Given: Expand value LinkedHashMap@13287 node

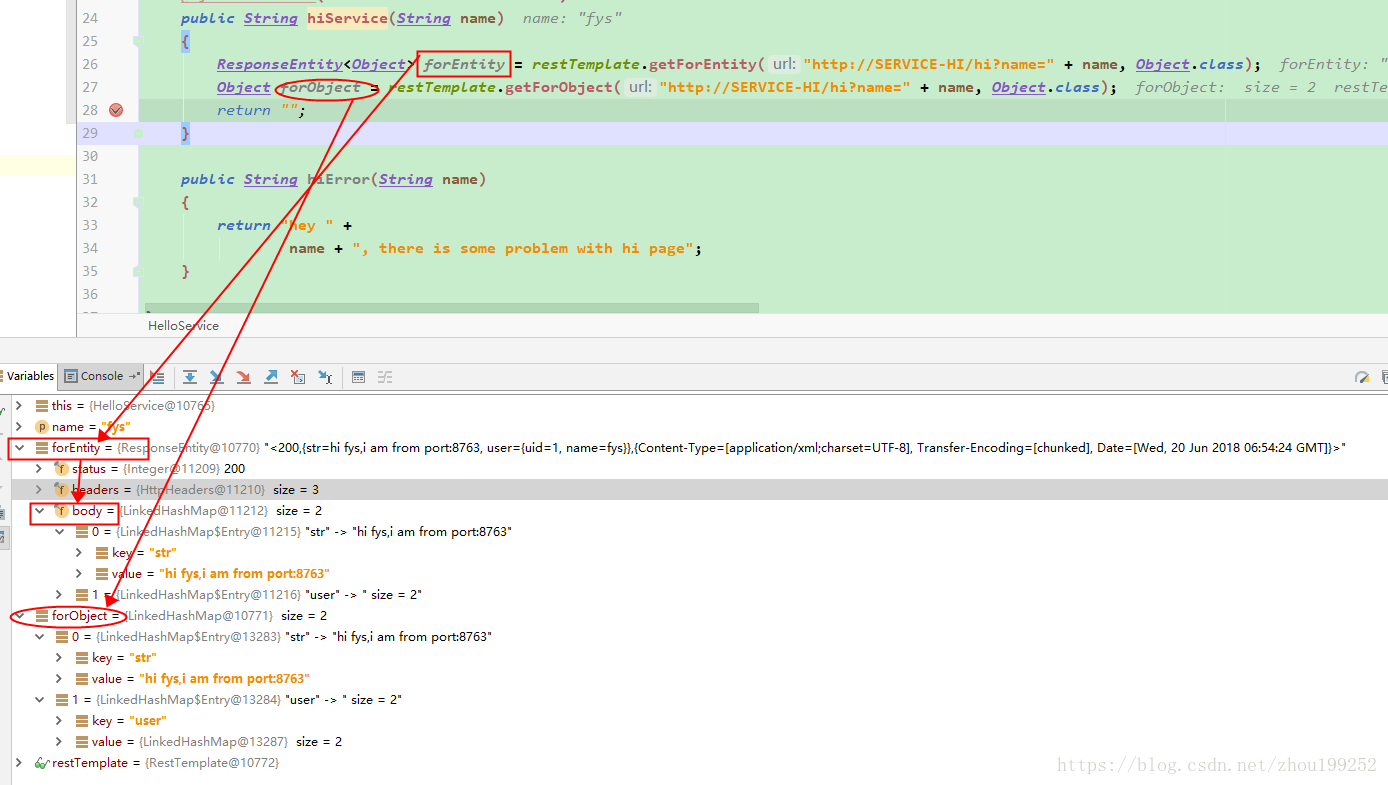Looking at the screenshot, I should coord(59,742).
